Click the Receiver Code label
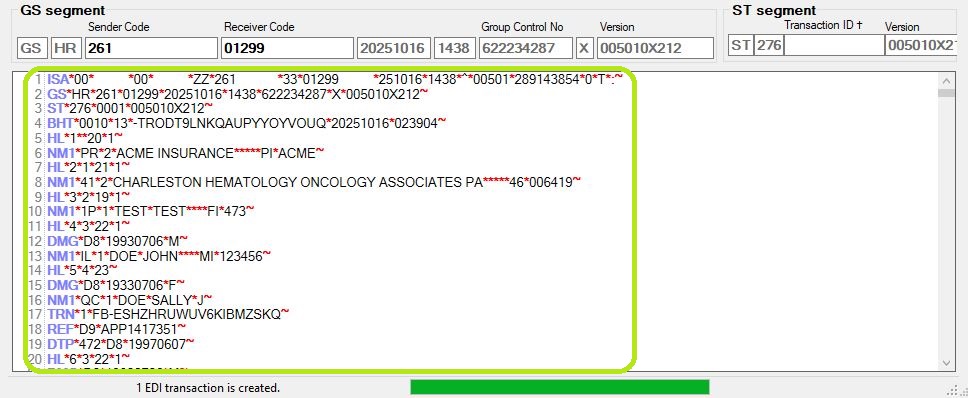The image size is (968, 398). pyautogui.click(x=259, y=27)
